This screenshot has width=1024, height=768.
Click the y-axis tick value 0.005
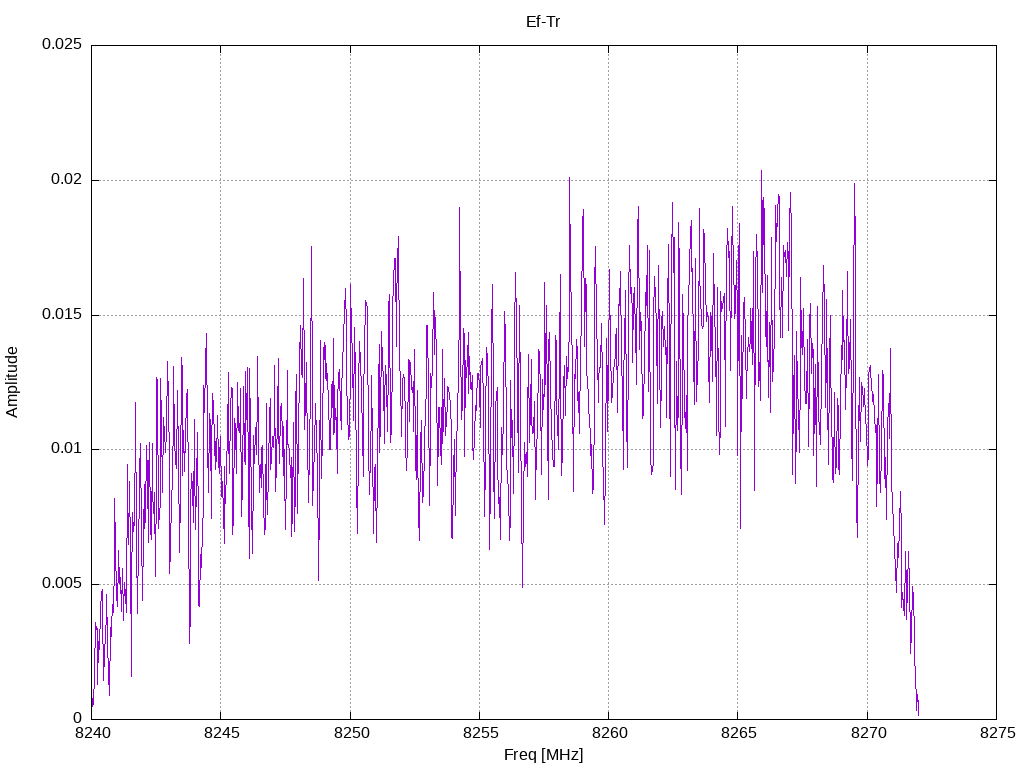[62, 583]
